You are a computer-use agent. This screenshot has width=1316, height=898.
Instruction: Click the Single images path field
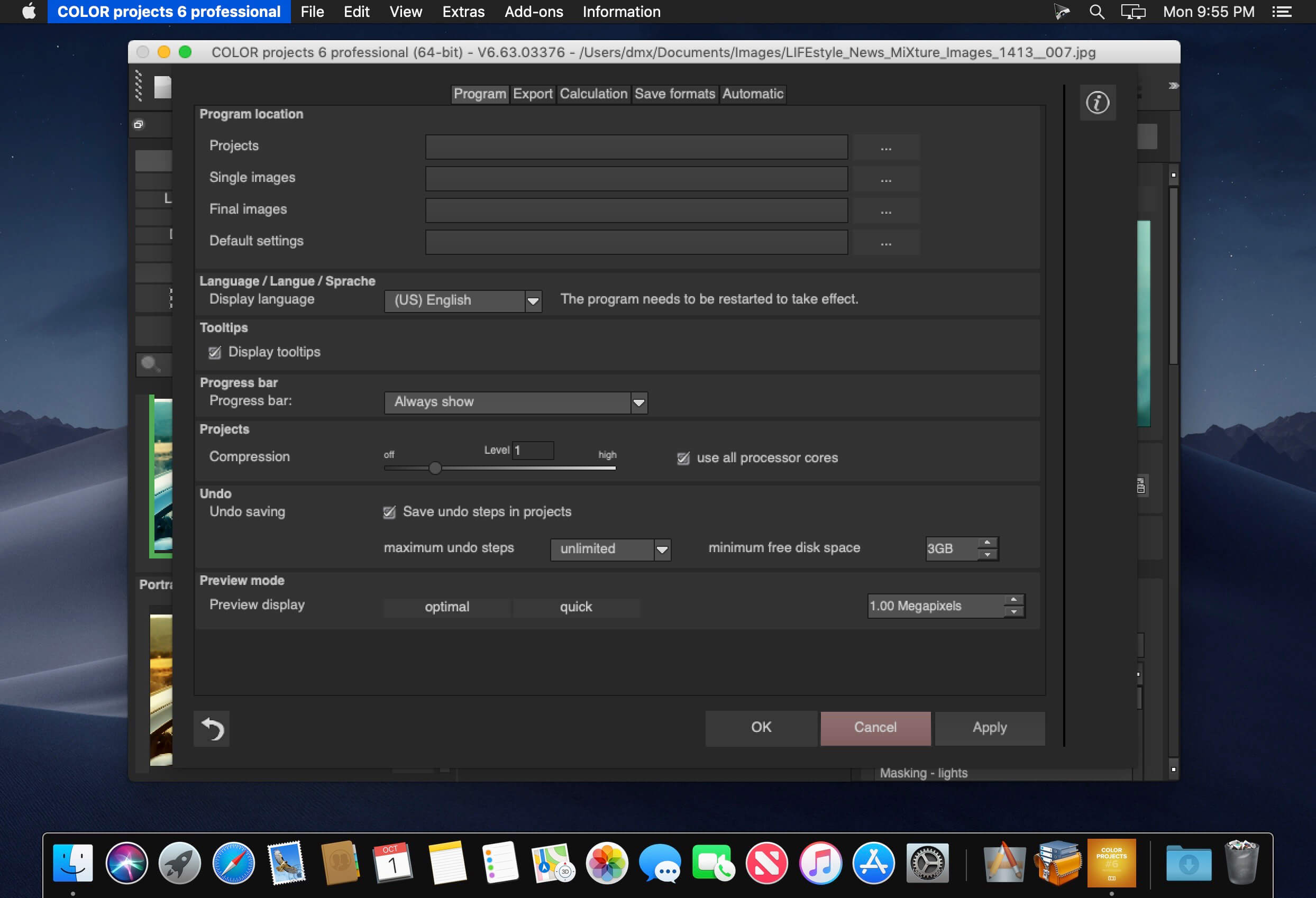point(636,179)
